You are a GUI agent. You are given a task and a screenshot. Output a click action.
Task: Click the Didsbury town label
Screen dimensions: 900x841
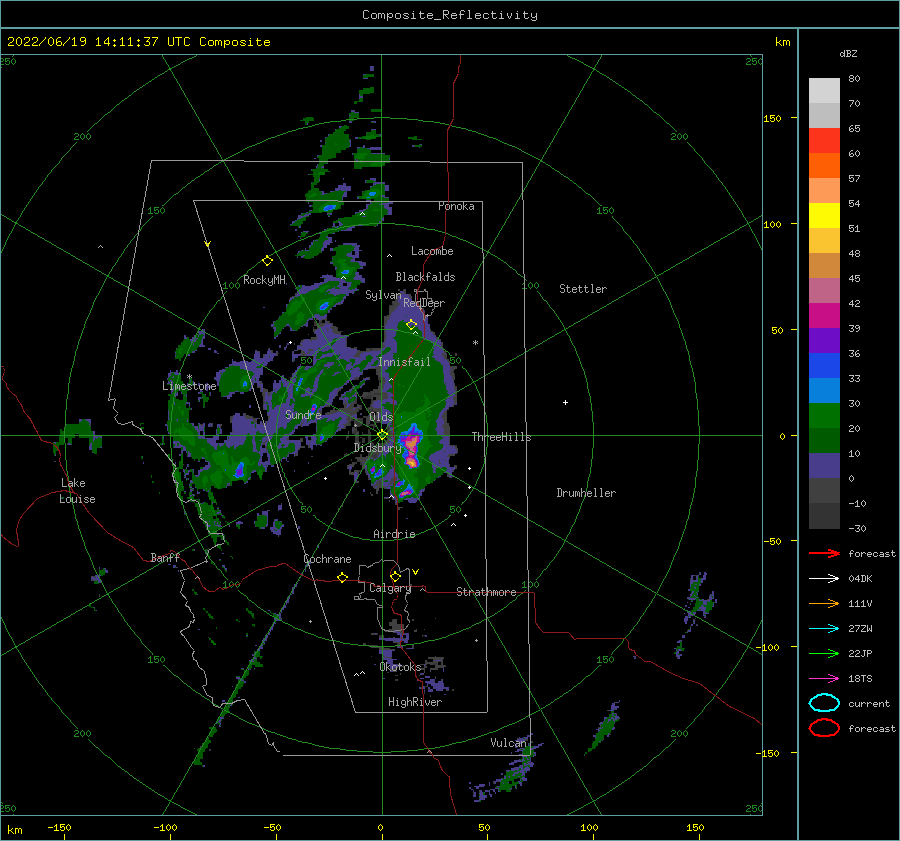tap(377, 448)
